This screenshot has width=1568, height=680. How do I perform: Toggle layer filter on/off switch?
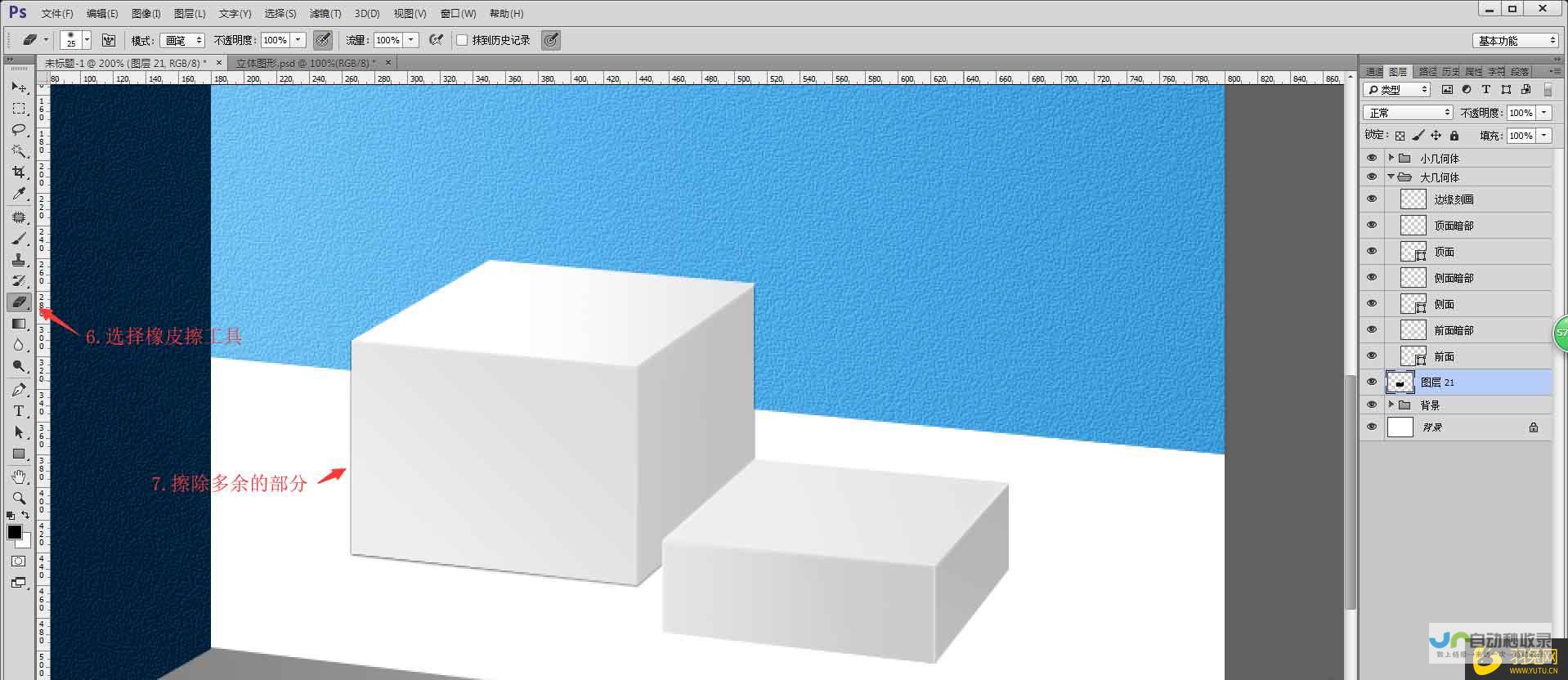pyautogui.click(x=1548, y=90)
